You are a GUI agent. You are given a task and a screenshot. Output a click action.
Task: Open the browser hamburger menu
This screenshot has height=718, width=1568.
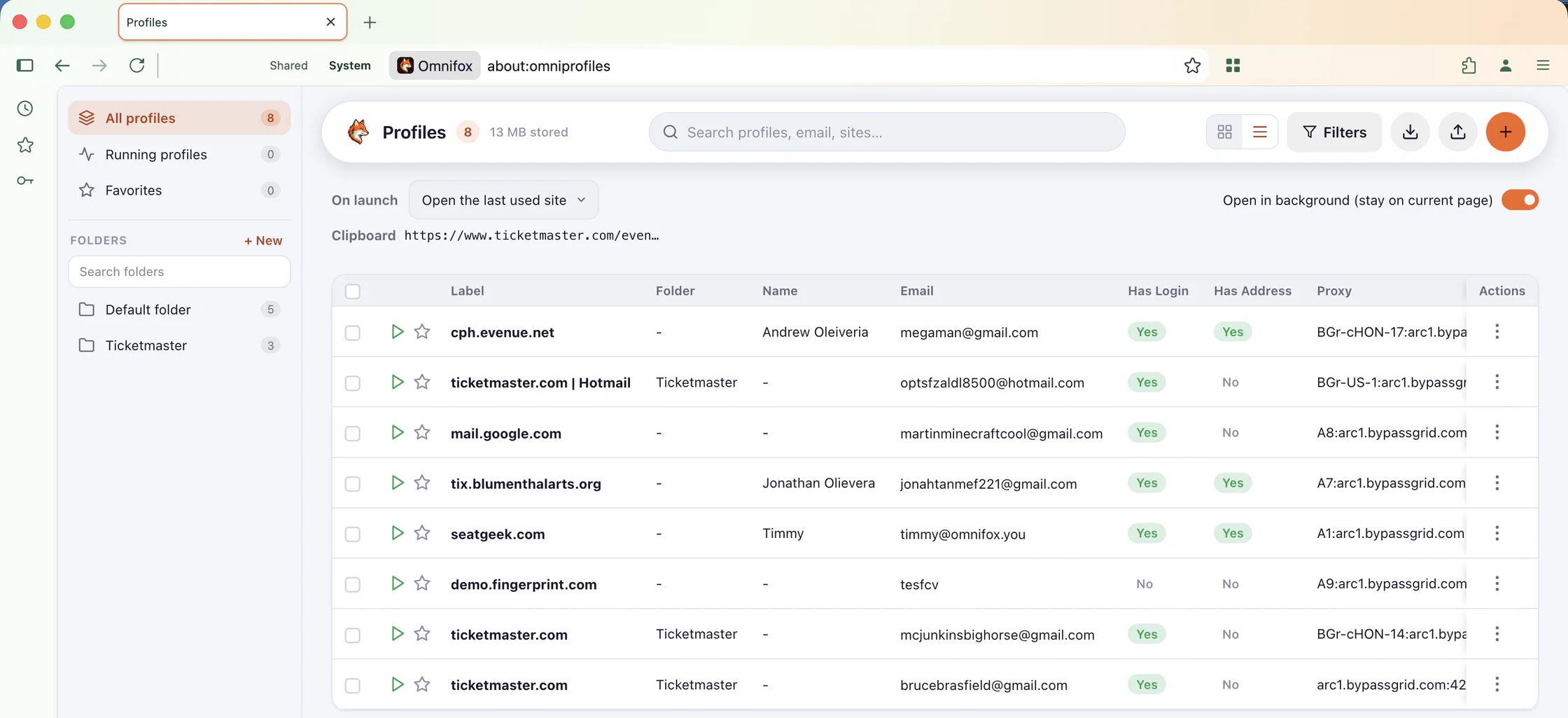tap(1543, 65)
